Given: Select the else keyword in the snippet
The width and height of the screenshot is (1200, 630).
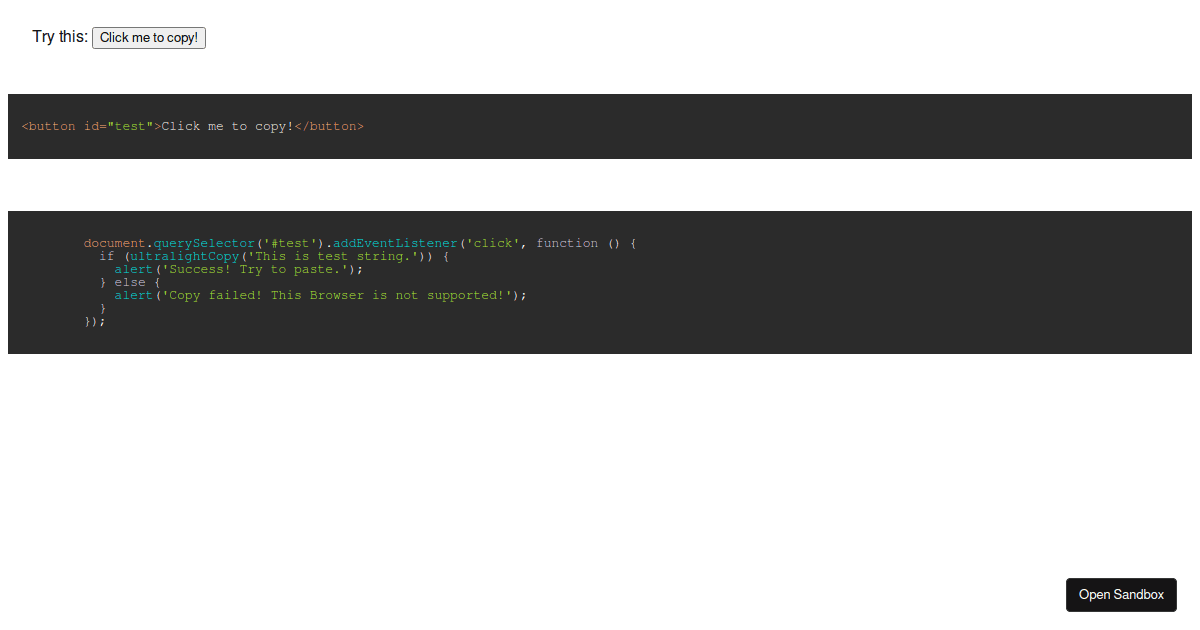Looking at the screenshot, I should point(129,281).
